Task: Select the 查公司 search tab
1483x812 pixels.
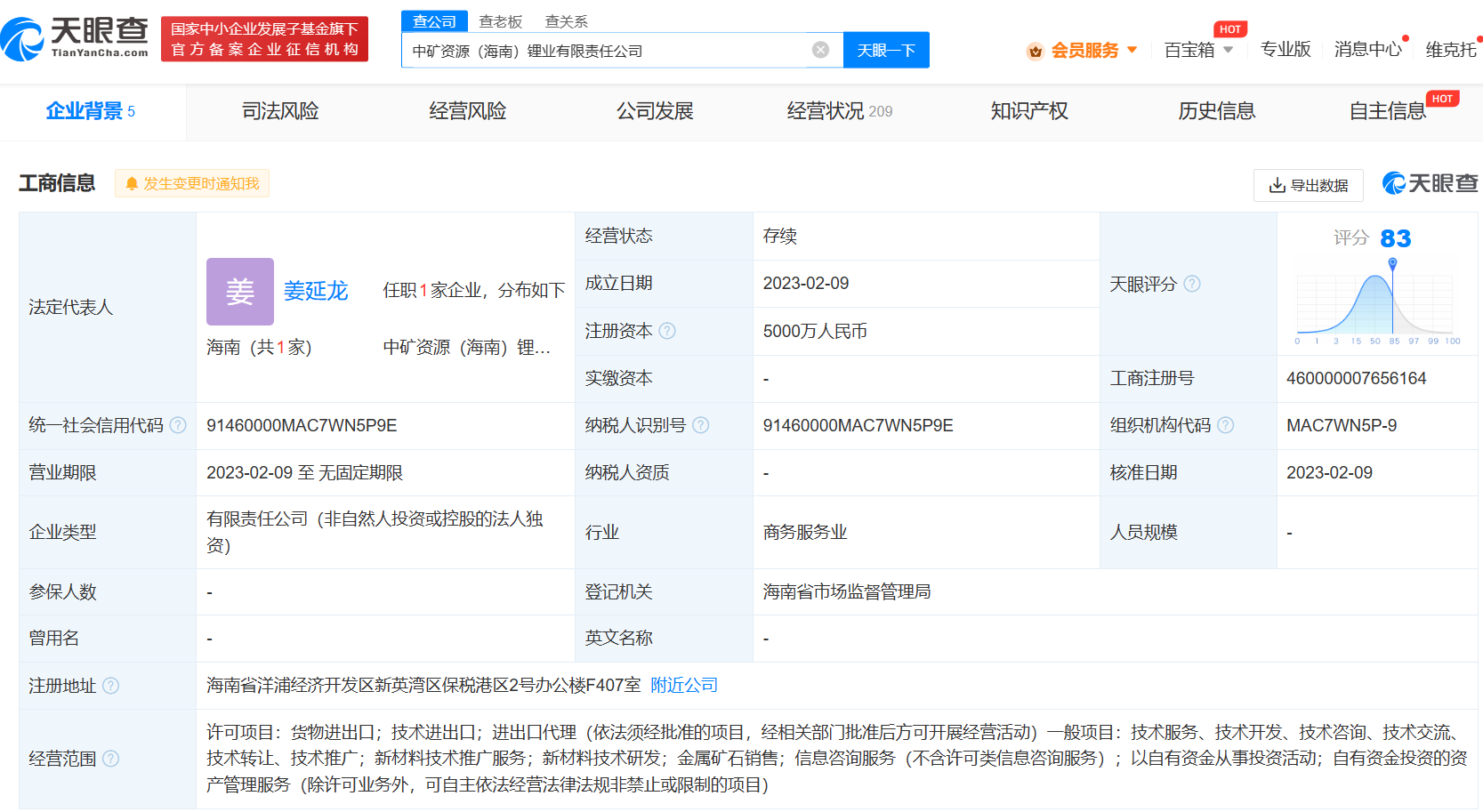Action: (x=434, y=21)
